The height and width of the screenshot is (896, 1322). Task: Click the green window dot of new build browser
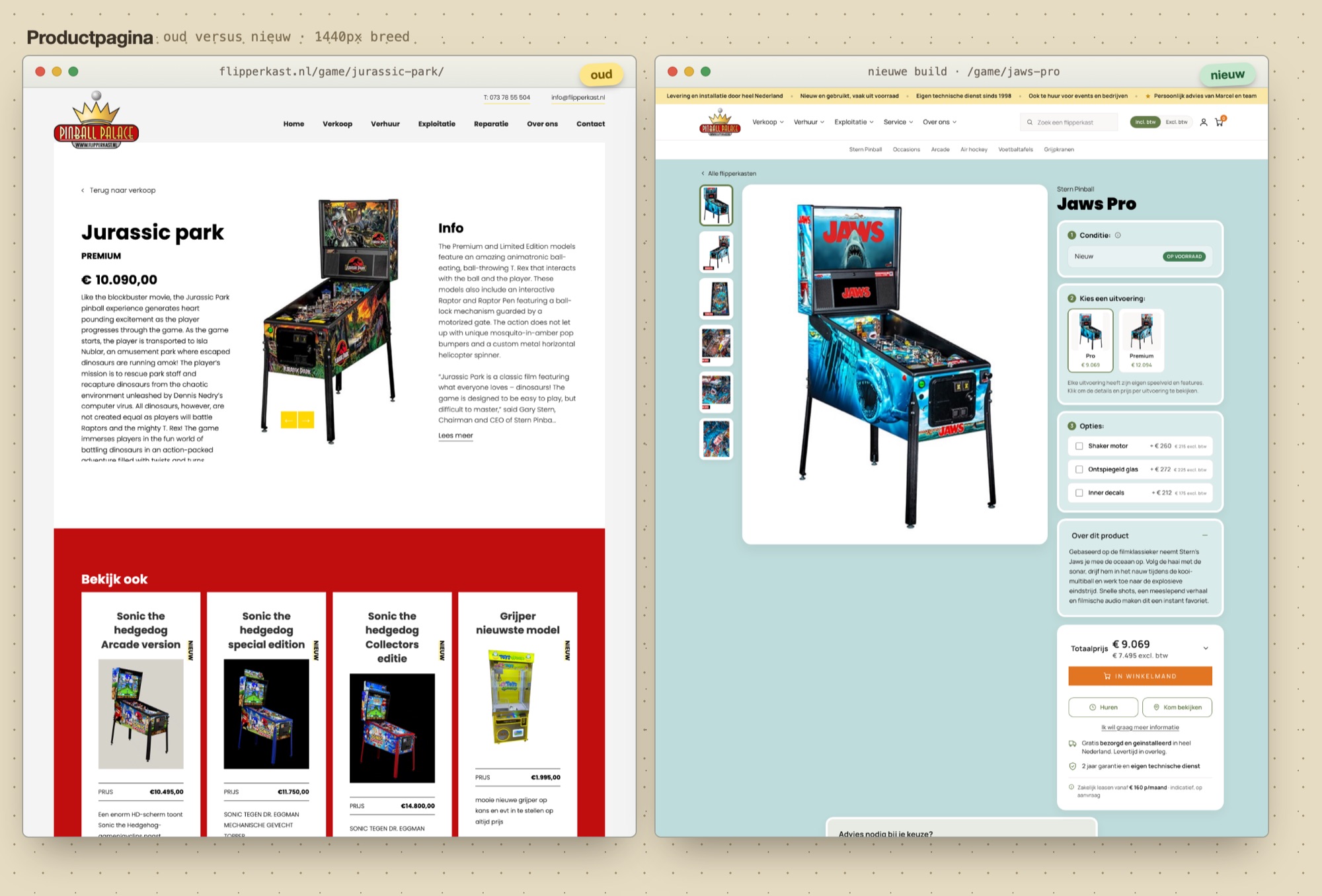(706, 71)
